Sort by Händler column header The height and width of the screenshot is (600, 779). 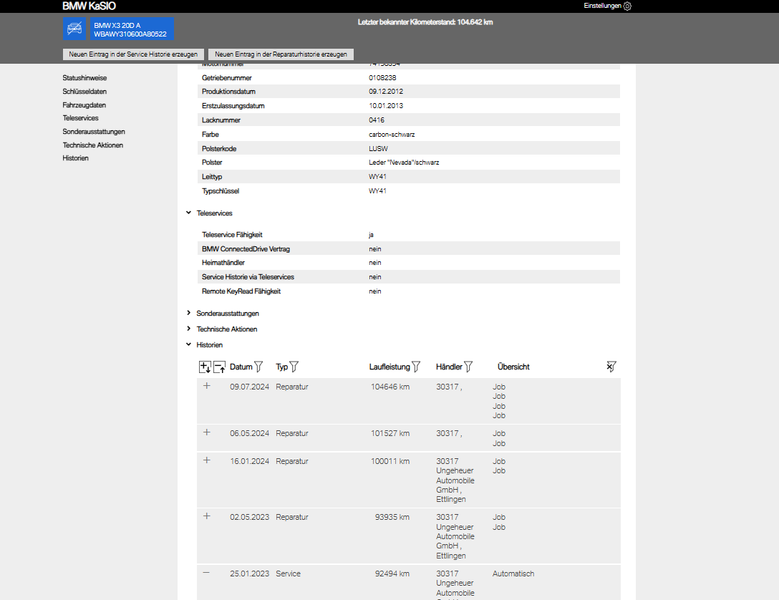pos(449,367)
